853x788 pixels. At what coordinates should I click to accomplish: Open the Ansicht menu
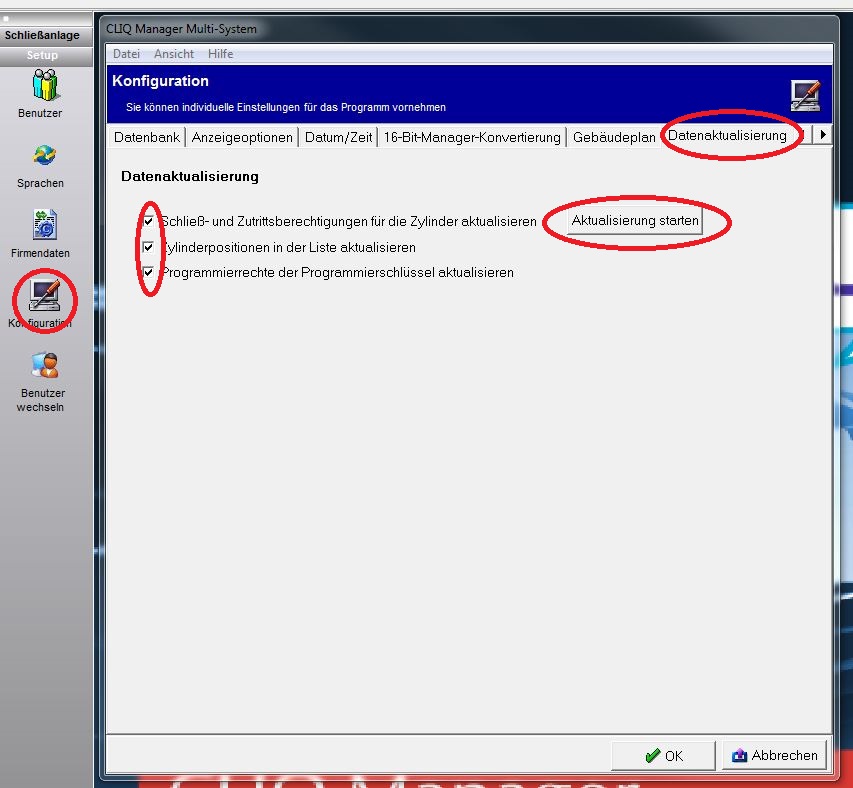(174, 54)
